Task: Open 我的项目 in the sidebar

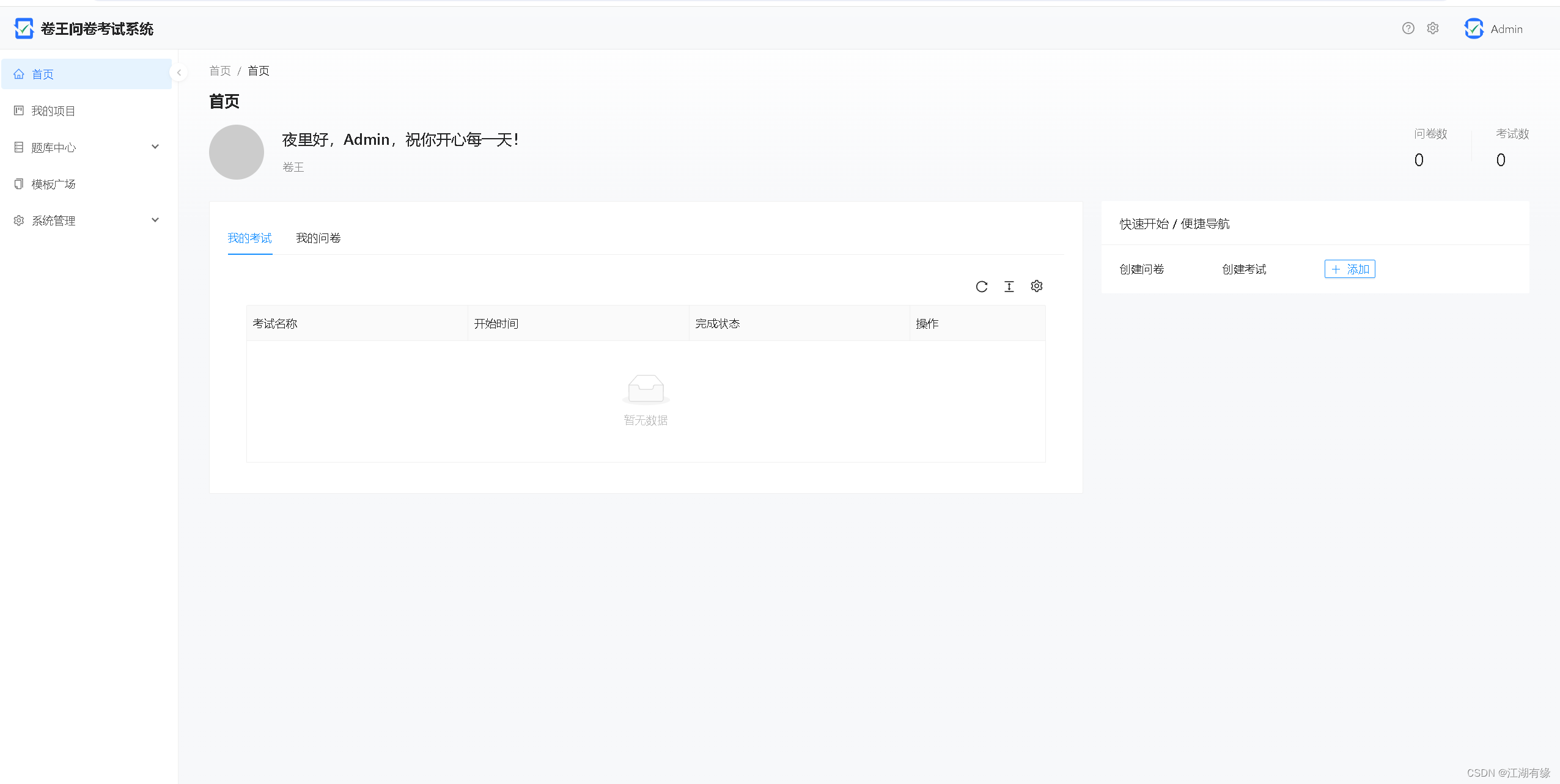Action: [x=53, y=111]
